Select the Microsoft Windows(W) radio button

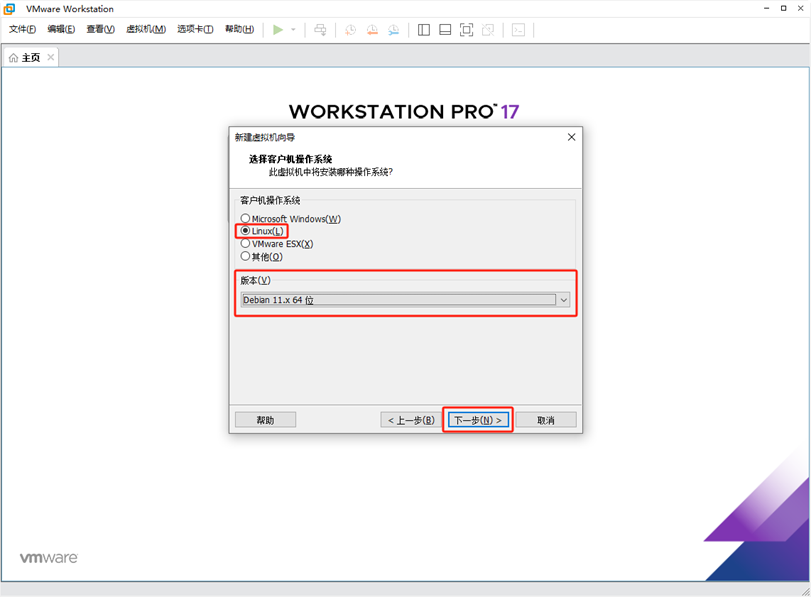pyautogui.click(x=245, y=218)
